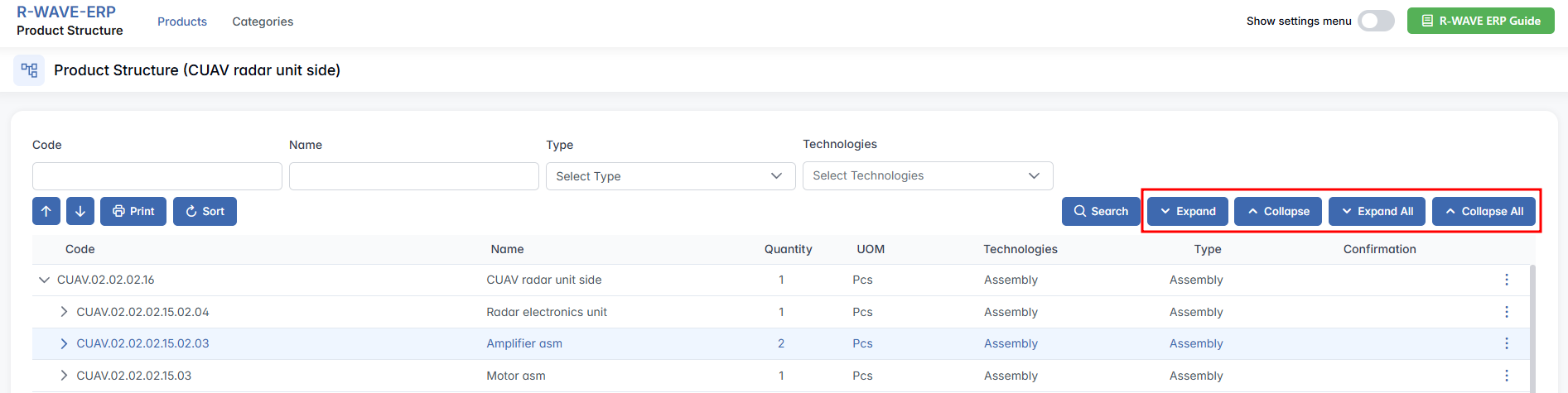1568x393 pixels.
Task: Click the down arrow move button
Action: 80,211
